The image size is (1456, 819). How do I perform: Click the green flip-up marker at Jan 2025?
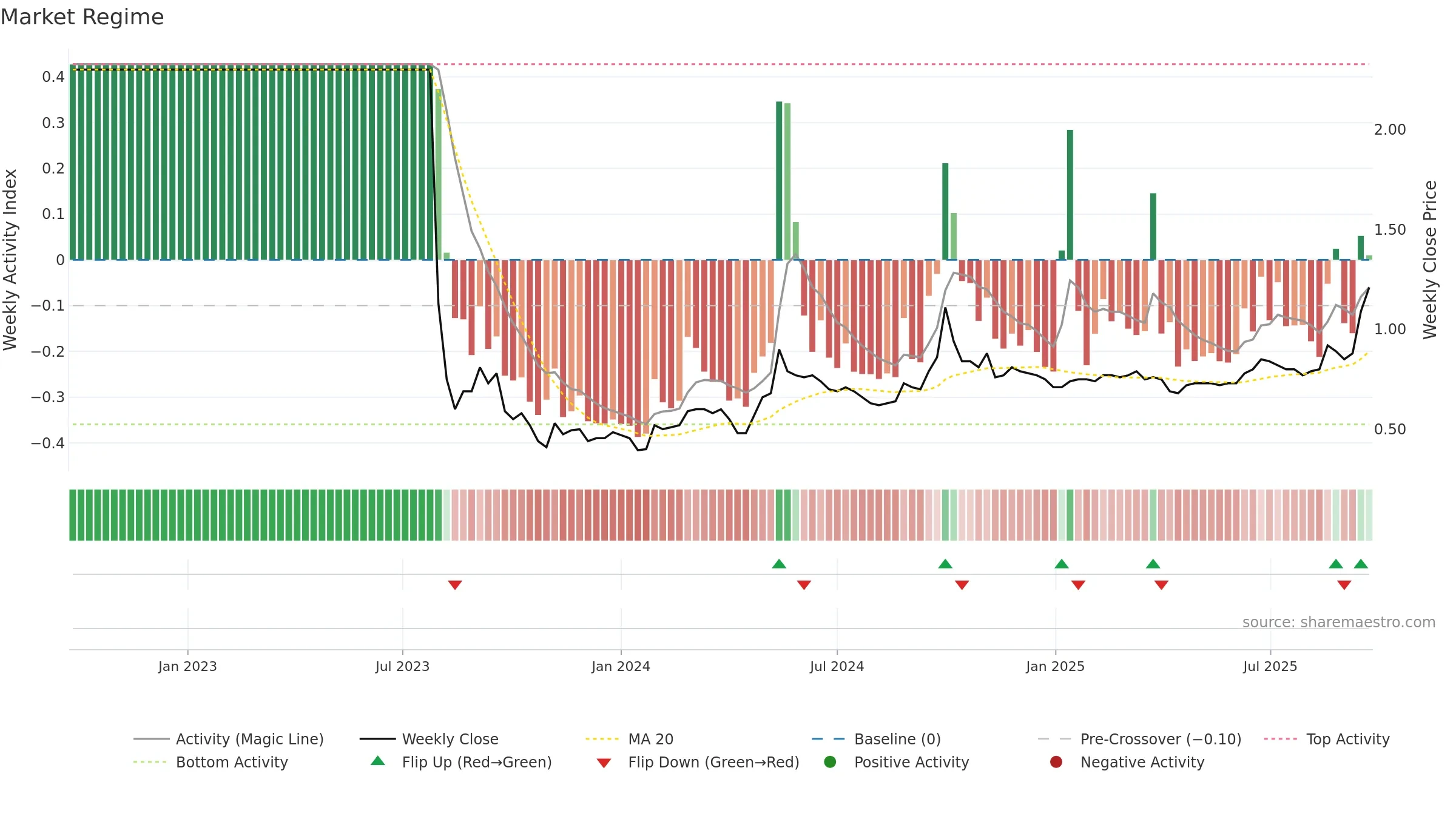pos(1062,564)
